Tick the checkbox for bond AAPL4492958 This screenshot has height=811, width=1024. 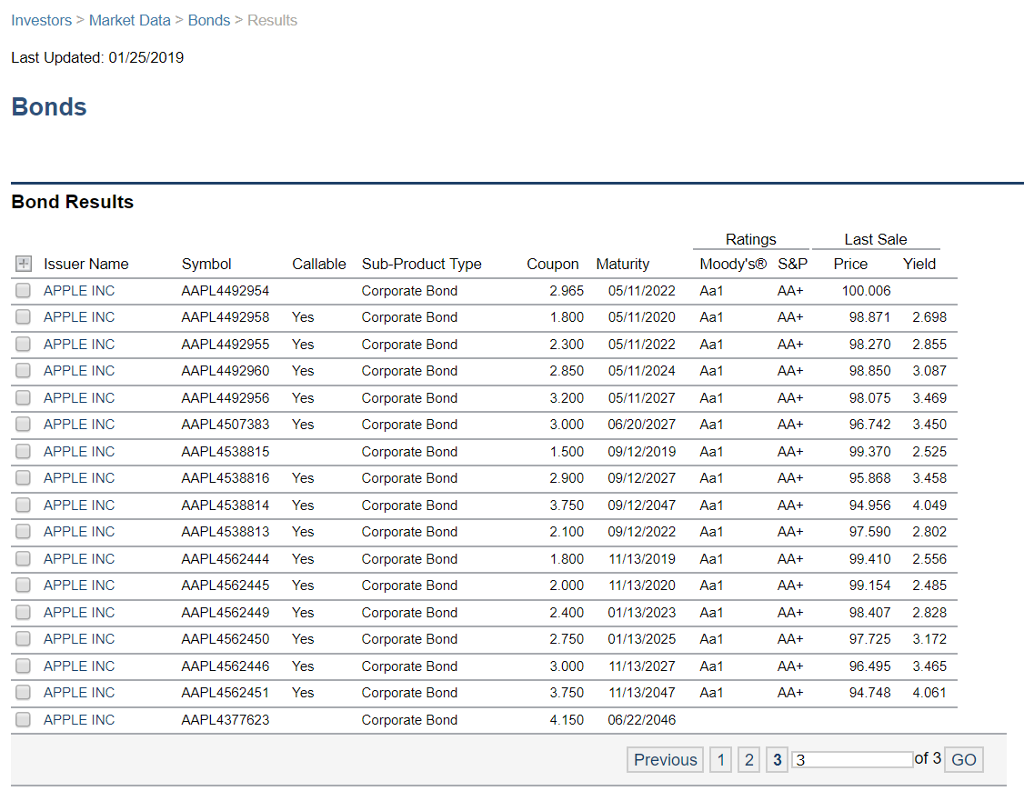coord(23,317)
